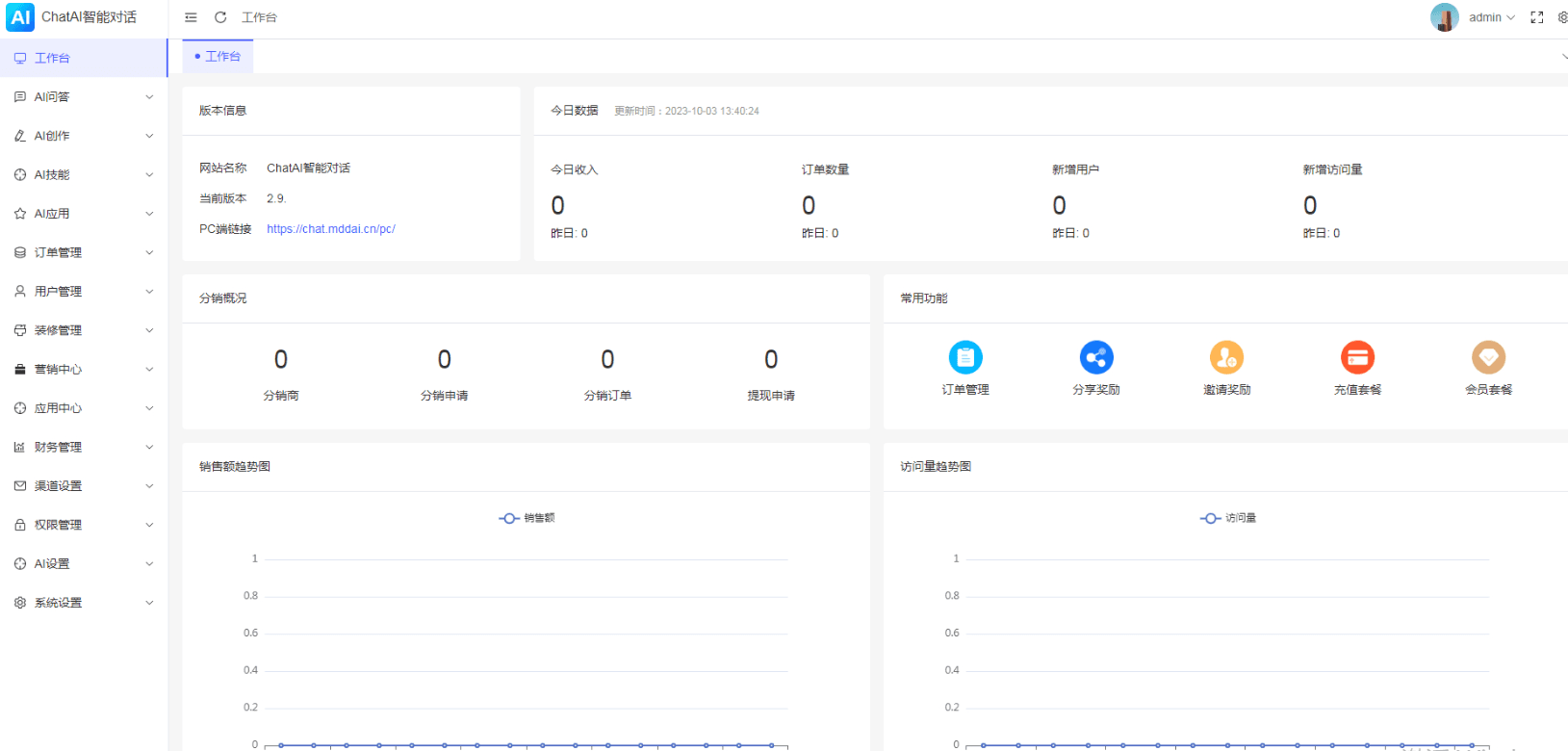This screenshot has width=1568, height=751.
Task: Click the 装修管理 sidebar icon
Action: [x=20, y=330]
